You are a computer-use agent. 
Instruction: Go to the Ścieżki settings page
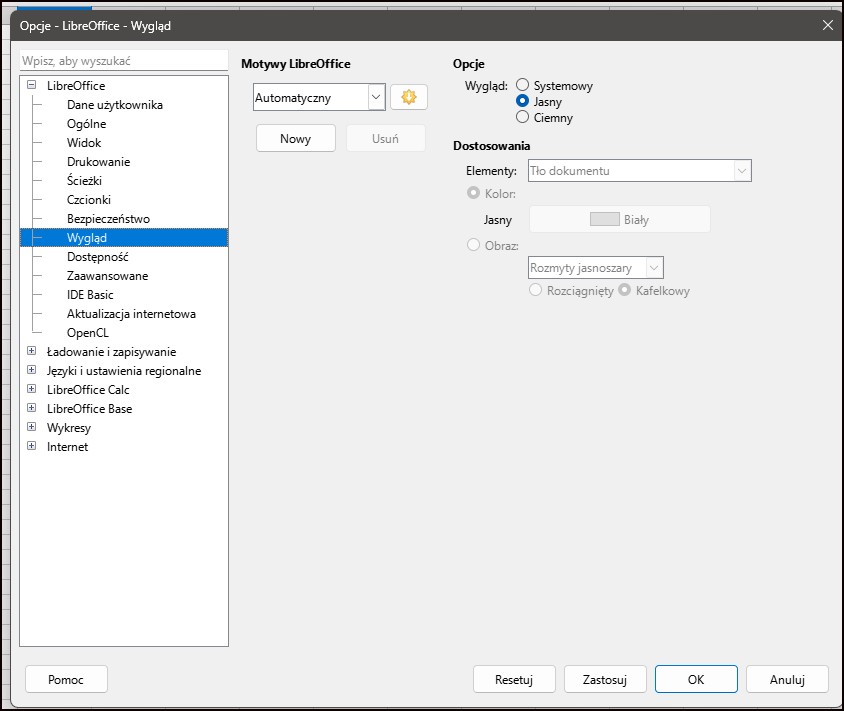click(x=84, y=181)
